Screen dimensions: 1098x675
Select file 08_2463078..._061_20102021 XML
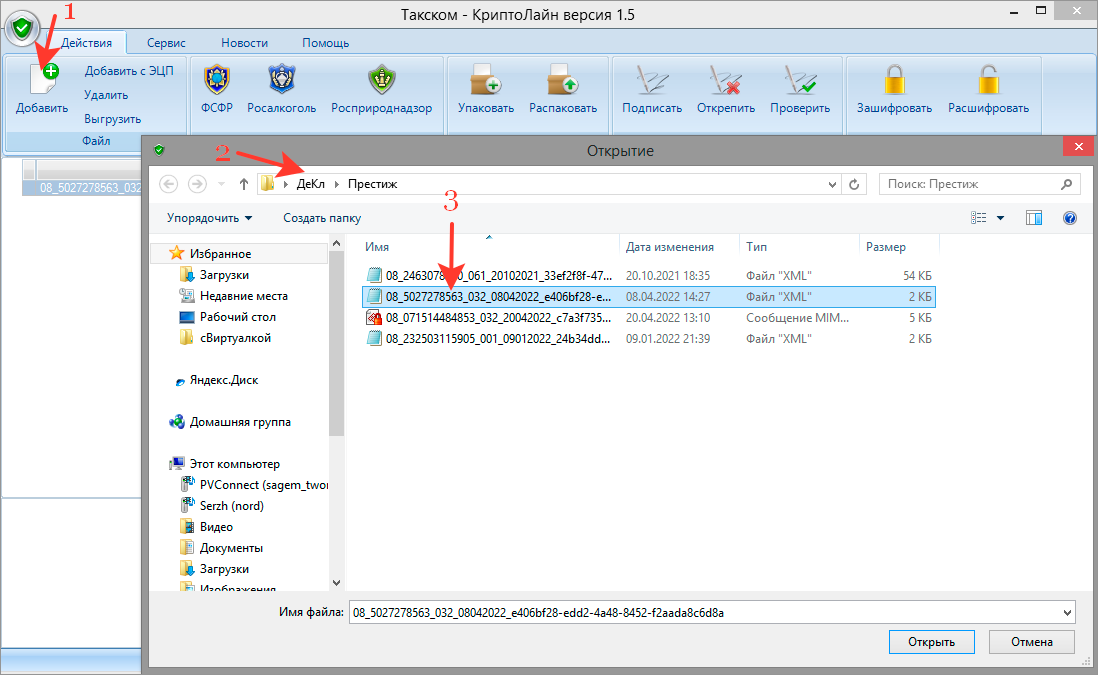click(648, 275)
